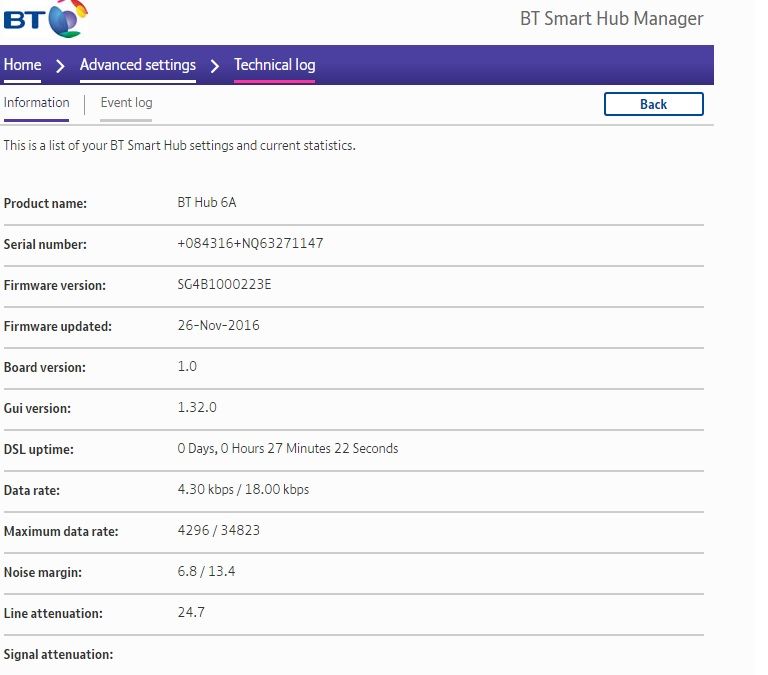This screenshot has width=768, height=675.
Task: Click firmware version SG4B1000223E
Action: [224, 284]
